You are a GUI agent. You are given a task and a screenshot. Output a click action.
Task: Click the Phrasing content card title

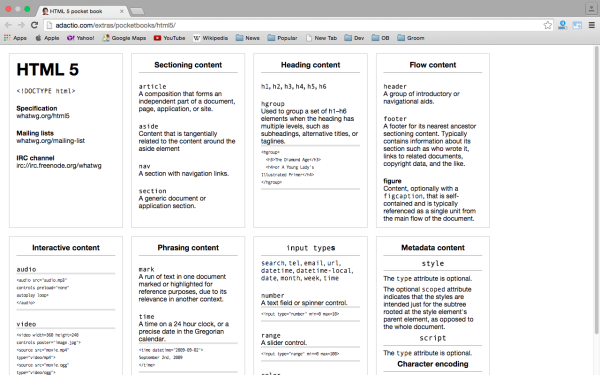[x=188, y=248]
